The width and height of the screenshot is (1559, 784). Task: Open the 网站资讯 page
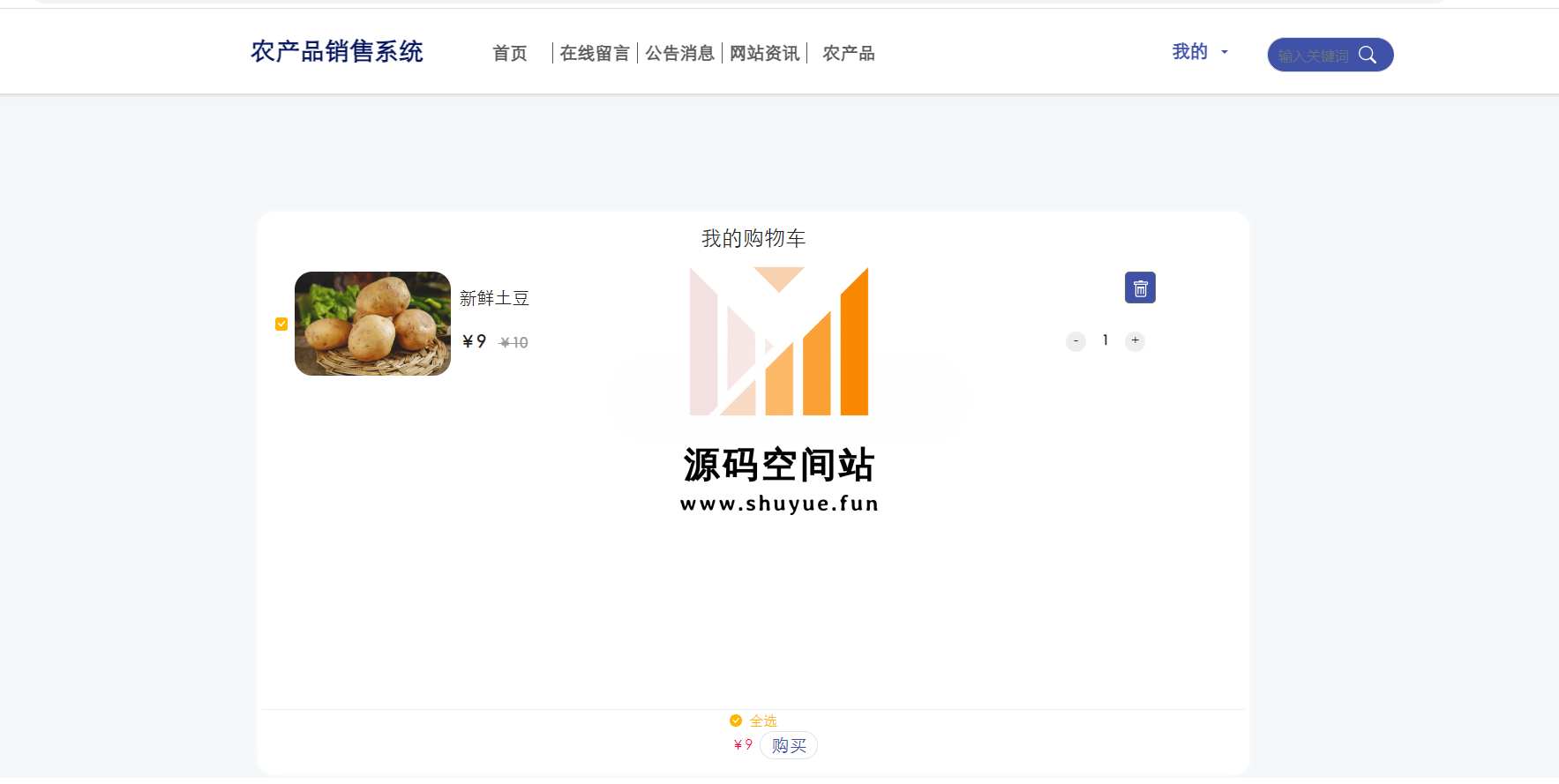[x=764, y=54]
